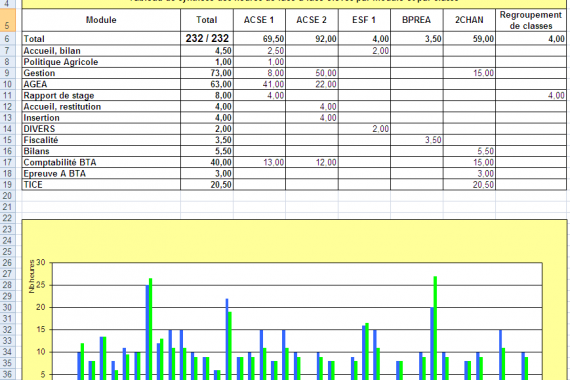The height and width of the screenshot is (380, 570).
Task: Select the row 12 header
Action: tap(8, 107)
